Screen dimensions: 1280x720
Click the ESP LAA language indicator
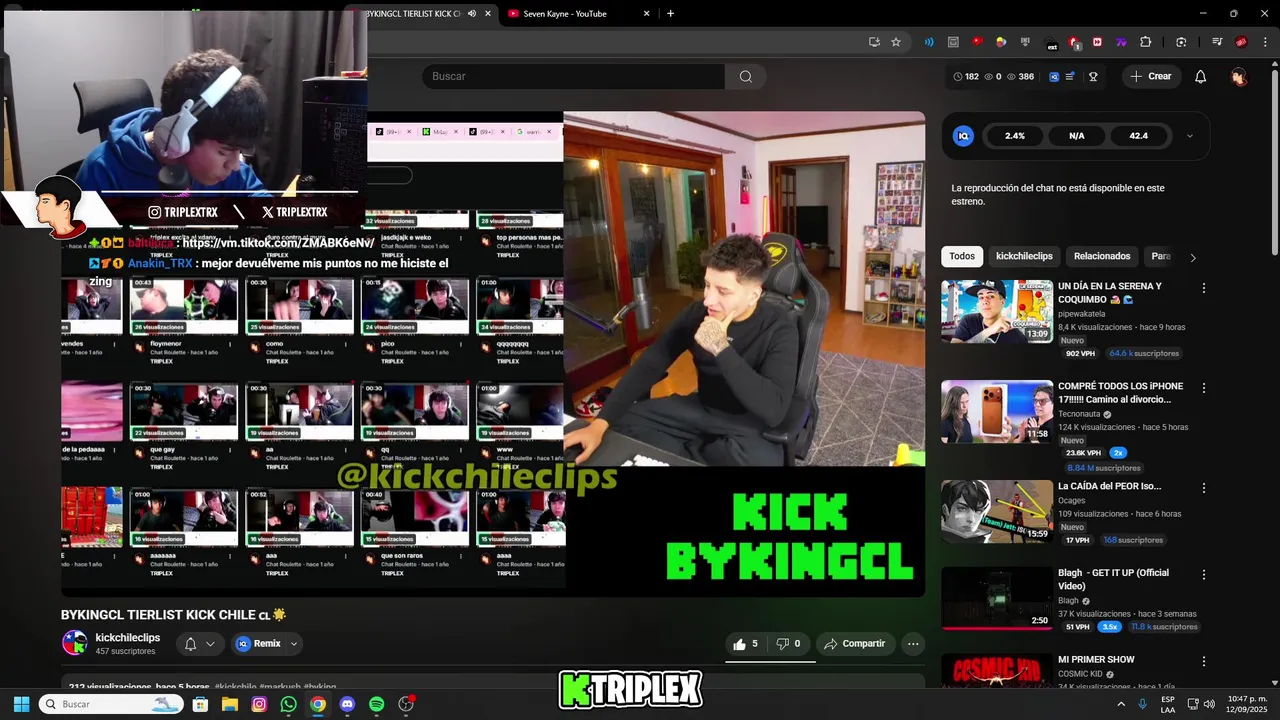click(1168, 704)
